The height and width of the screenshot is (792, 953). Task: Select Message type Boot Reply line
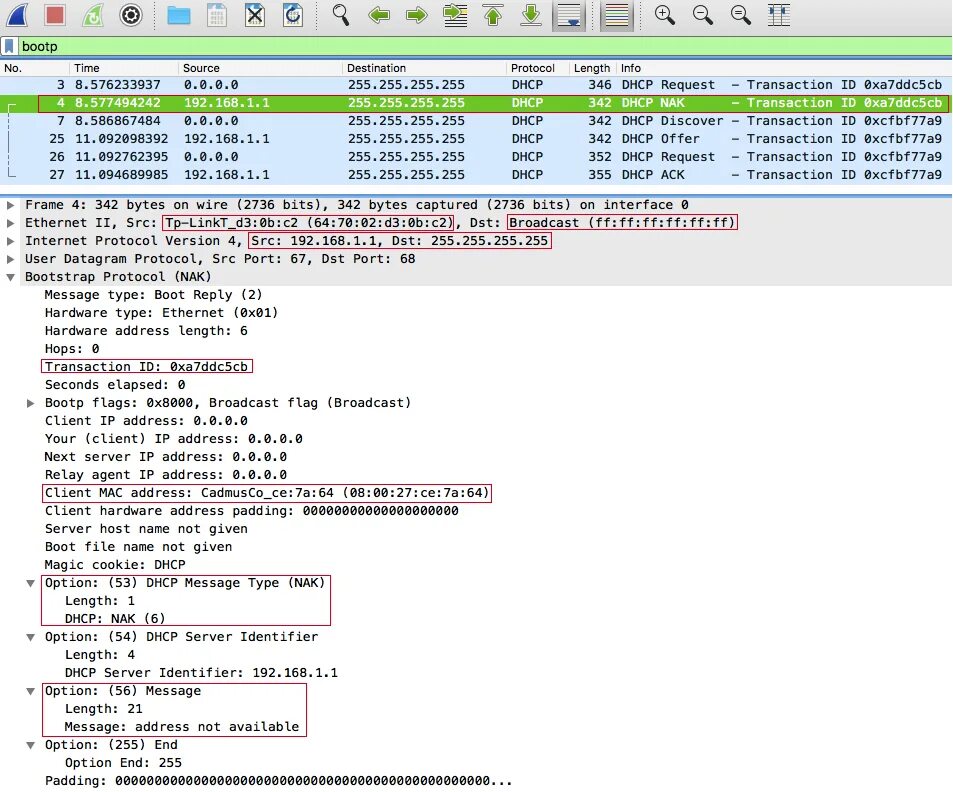coord(153,295)
